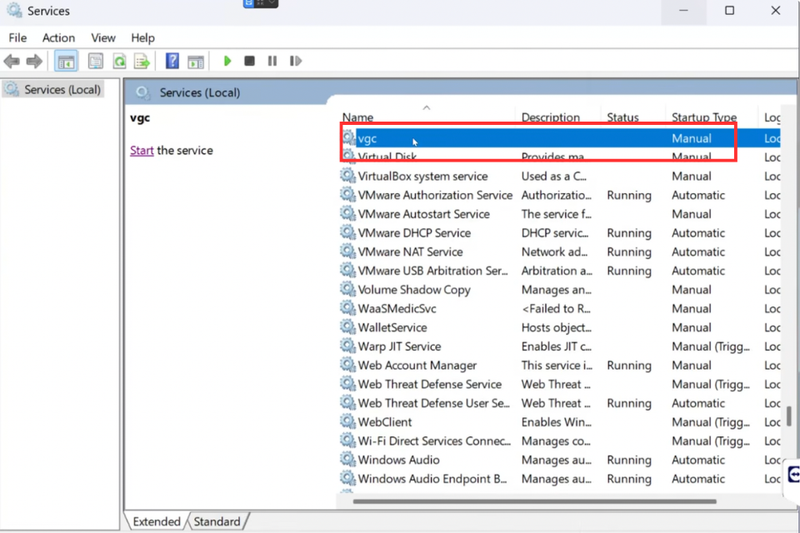This screenshot has width=800, height=533.
Task: Click the horizontal scrollbar of the services list
Action: (534, 501)
